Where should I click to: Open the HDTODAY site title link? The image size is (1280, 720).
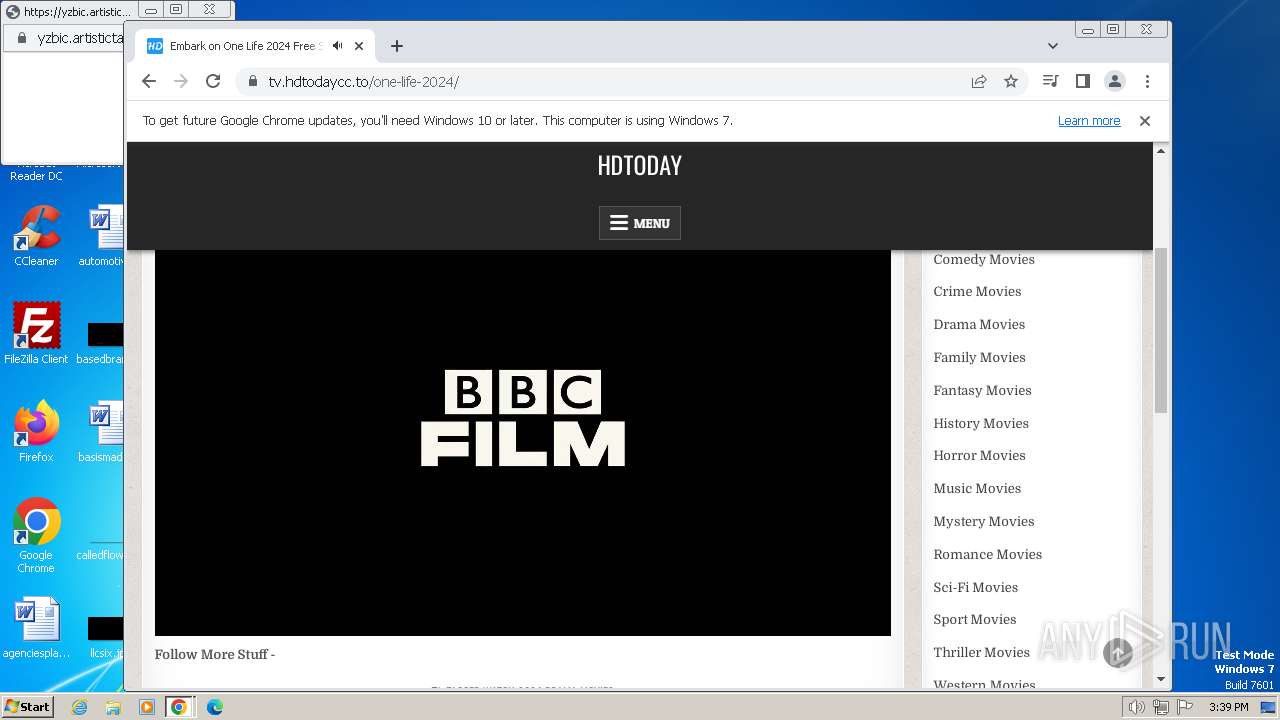coord(640,165)
